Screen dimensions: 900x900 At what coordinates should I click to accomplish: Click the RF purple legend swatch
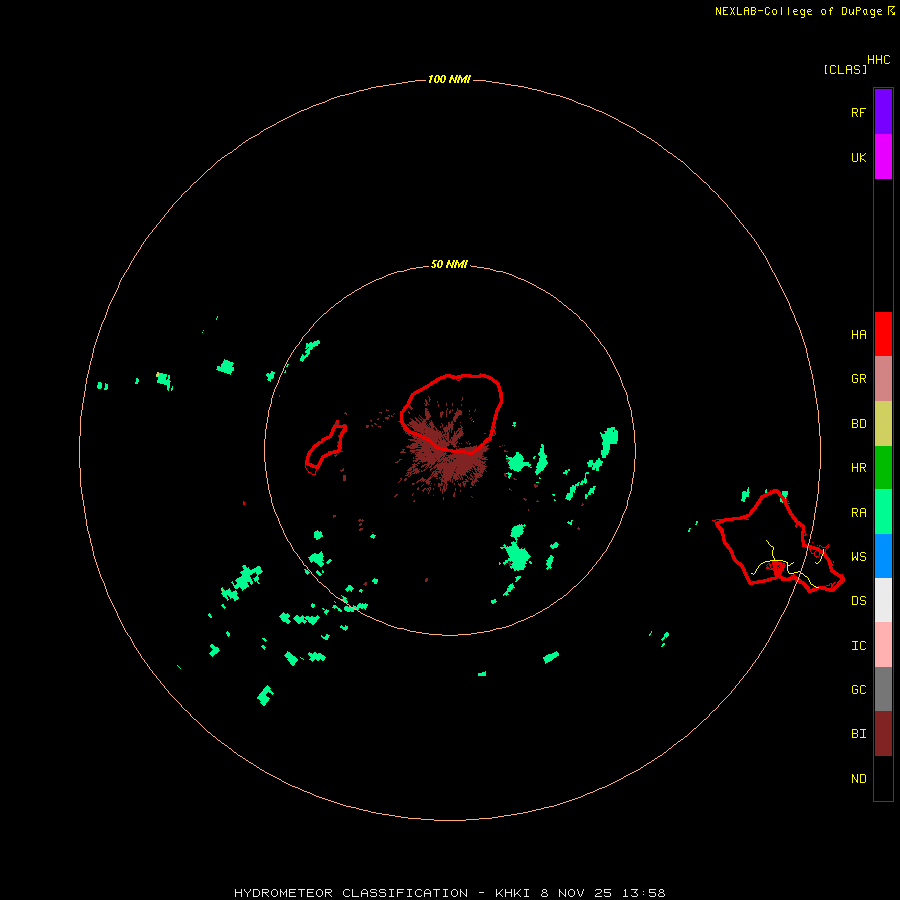883,112
